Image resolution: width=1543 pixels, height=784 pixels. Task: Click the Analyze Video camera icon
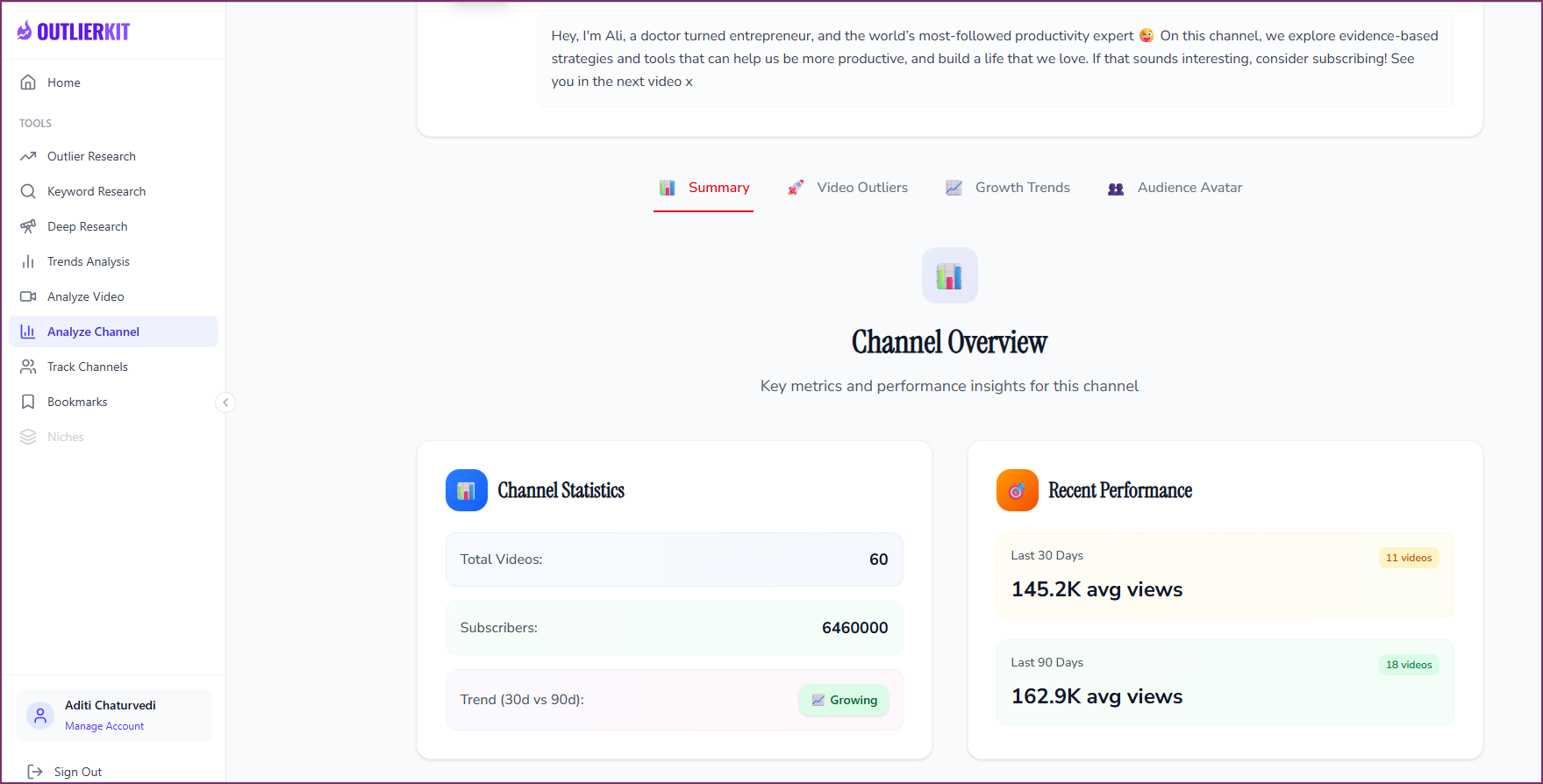coord(28,296)
